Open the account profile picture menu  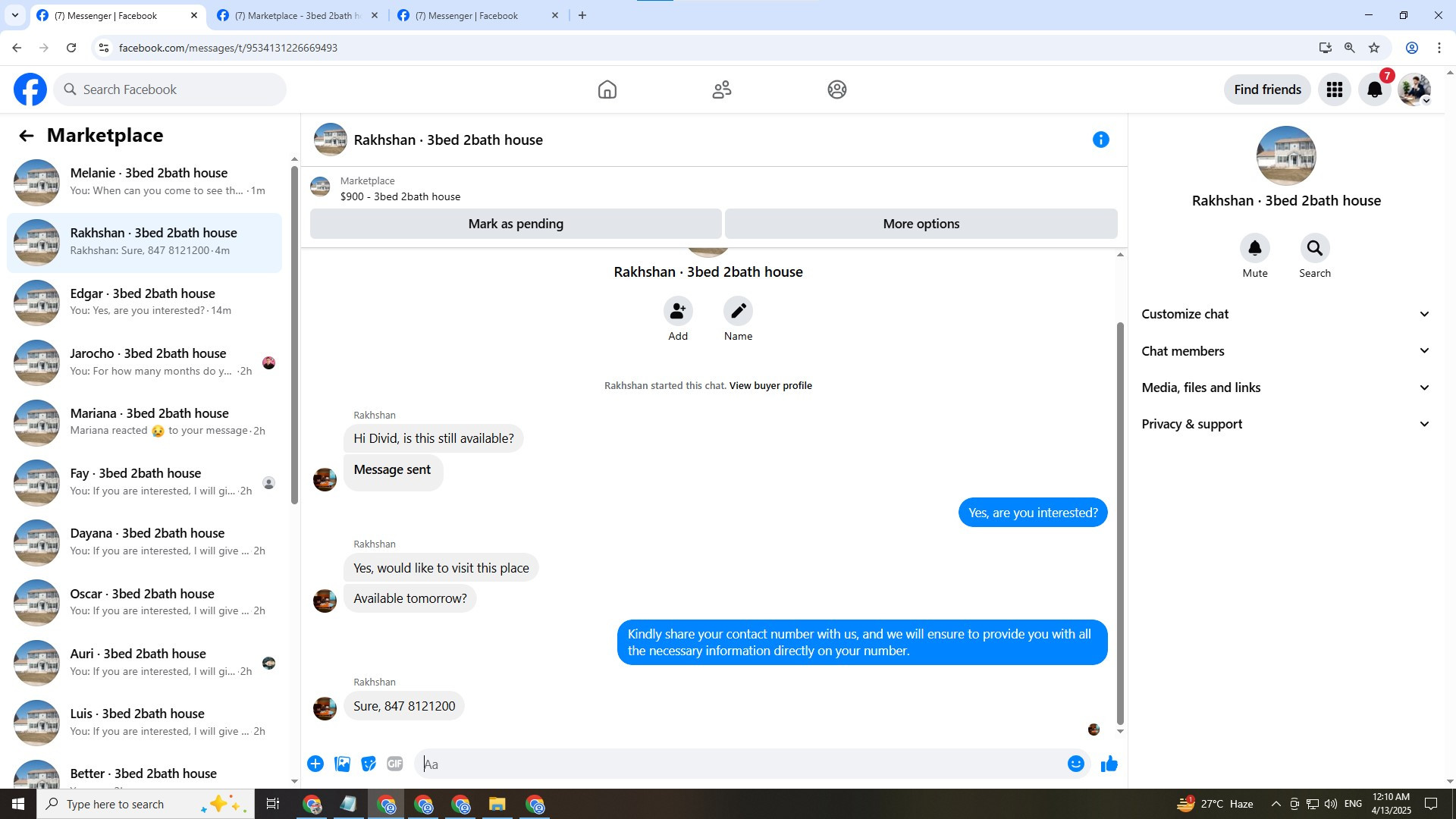click(x=1415, y=89)
